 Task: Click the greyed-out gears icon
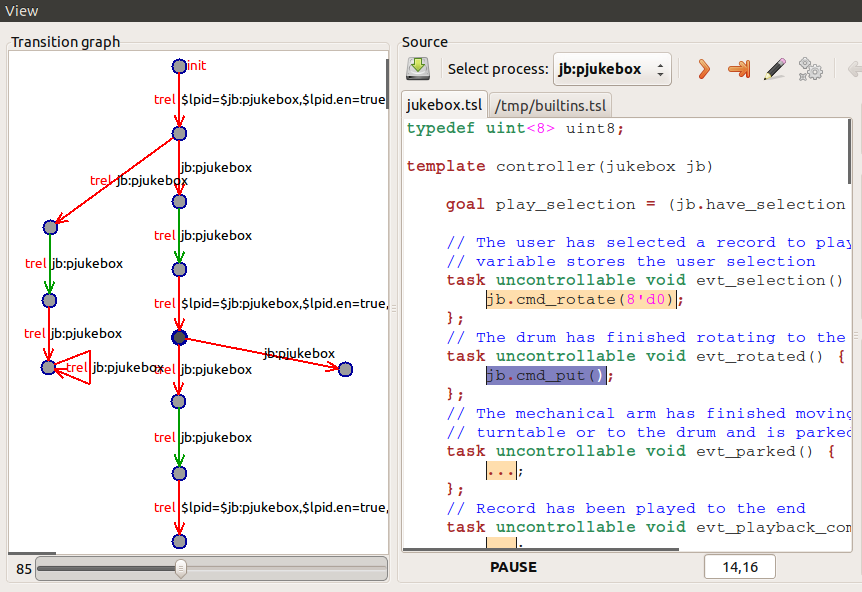coord(810,69)
